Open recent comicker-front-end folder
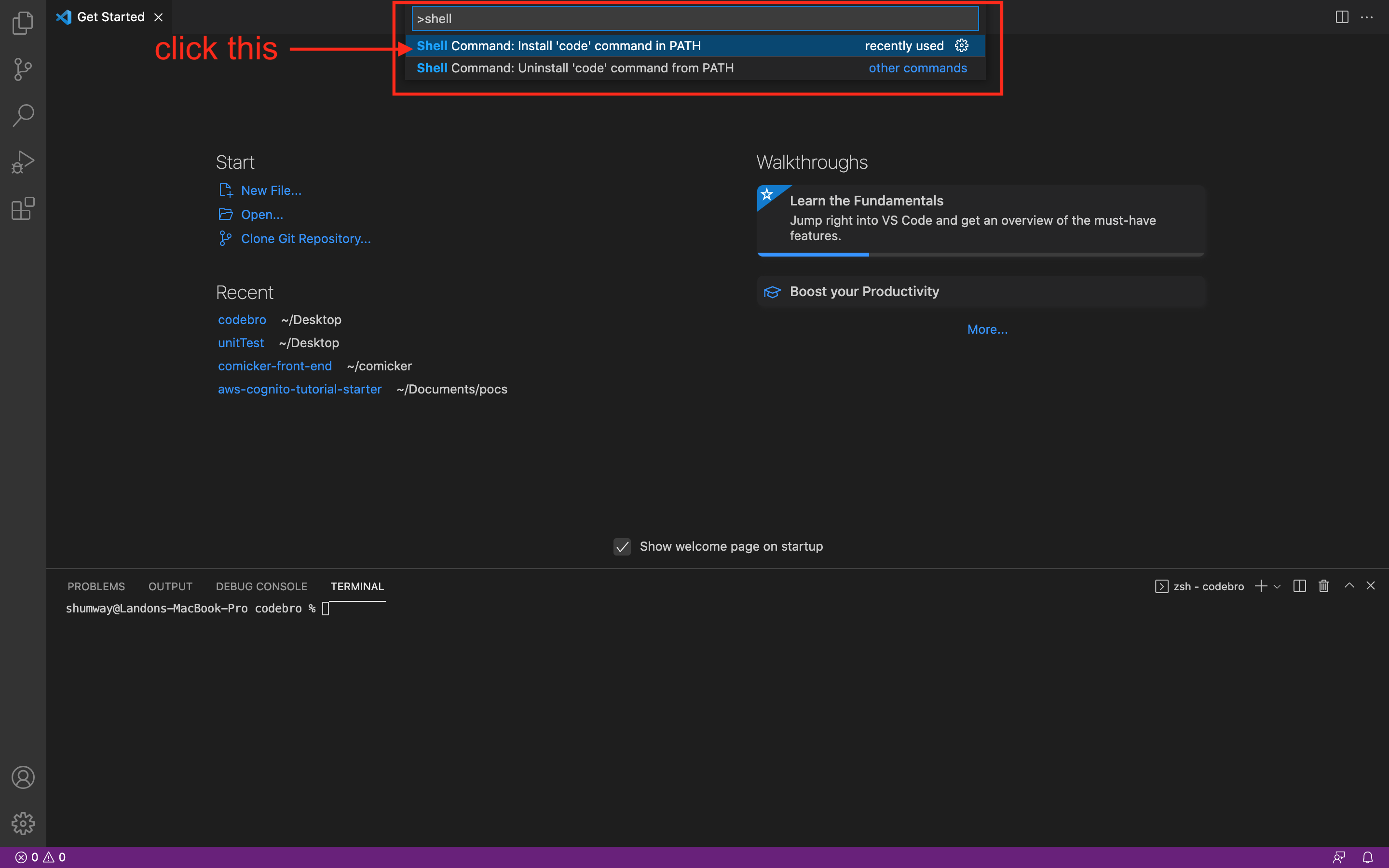Screen dimensions: 1389x868 point(275,366)
